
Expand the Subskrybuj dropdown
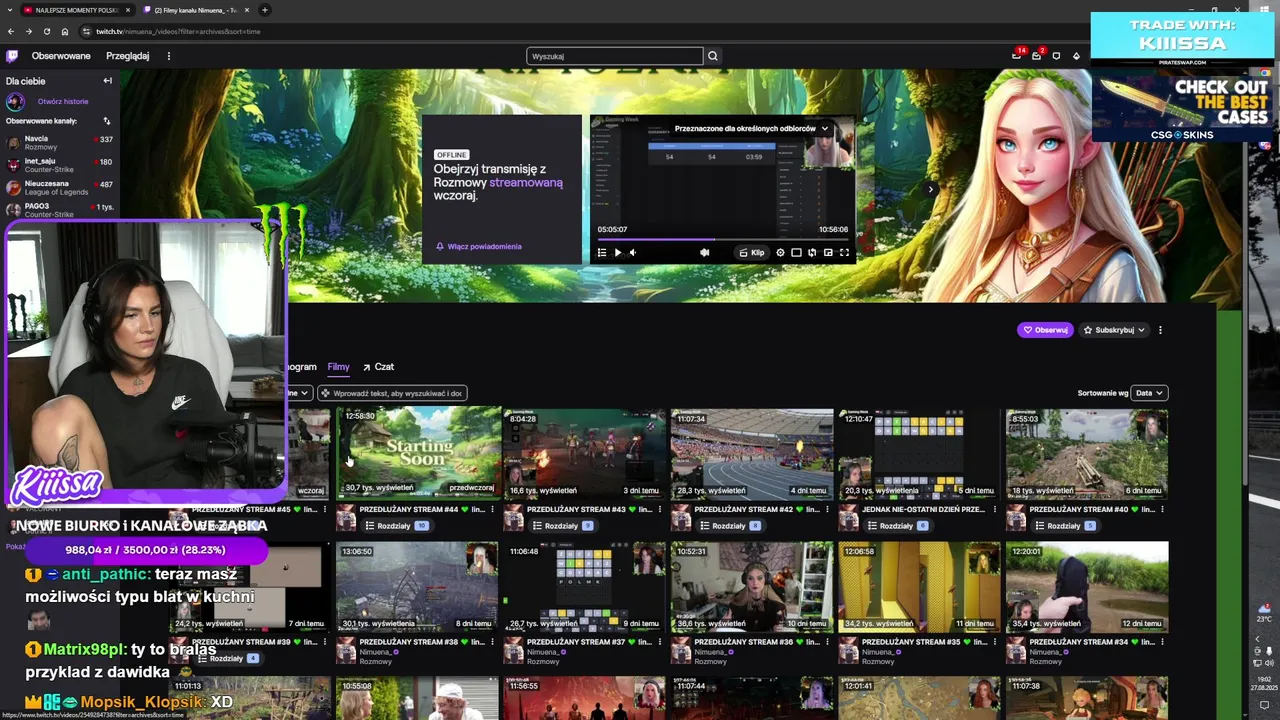point(1114,330)
